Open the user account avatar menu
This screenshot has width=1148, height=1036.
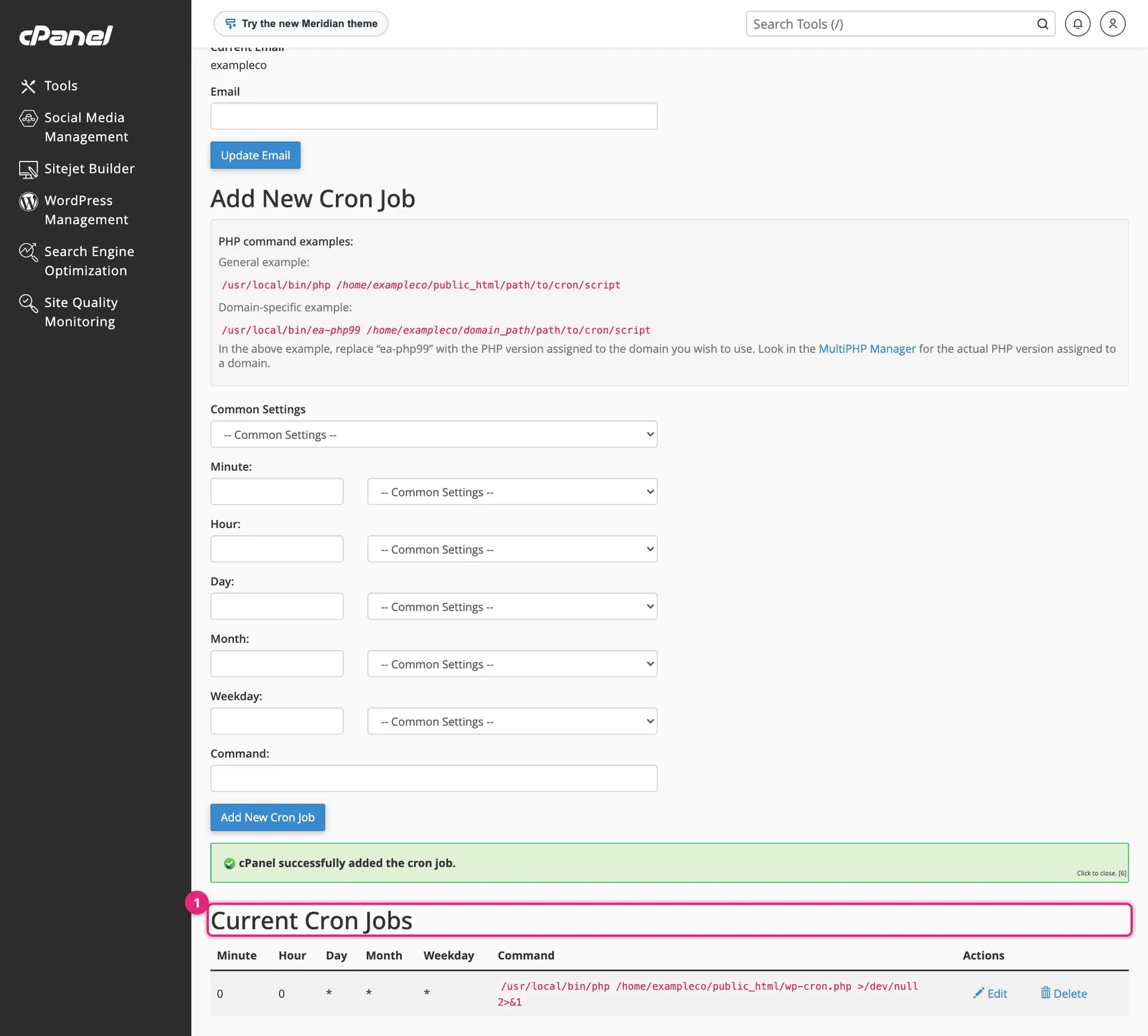click(x=1113, y=24)
